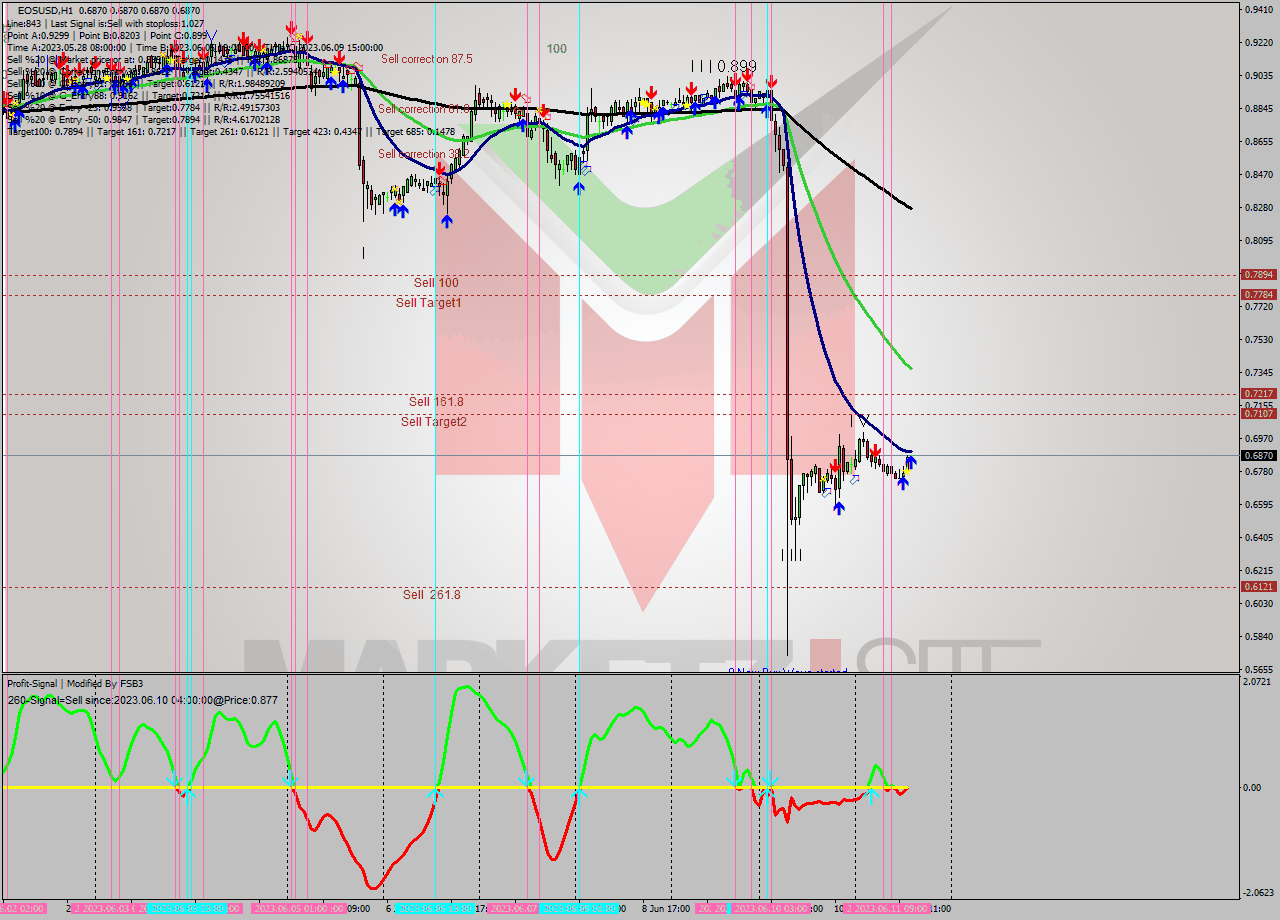Click the 'Target100: 0.7894' targets summary line

231,132
